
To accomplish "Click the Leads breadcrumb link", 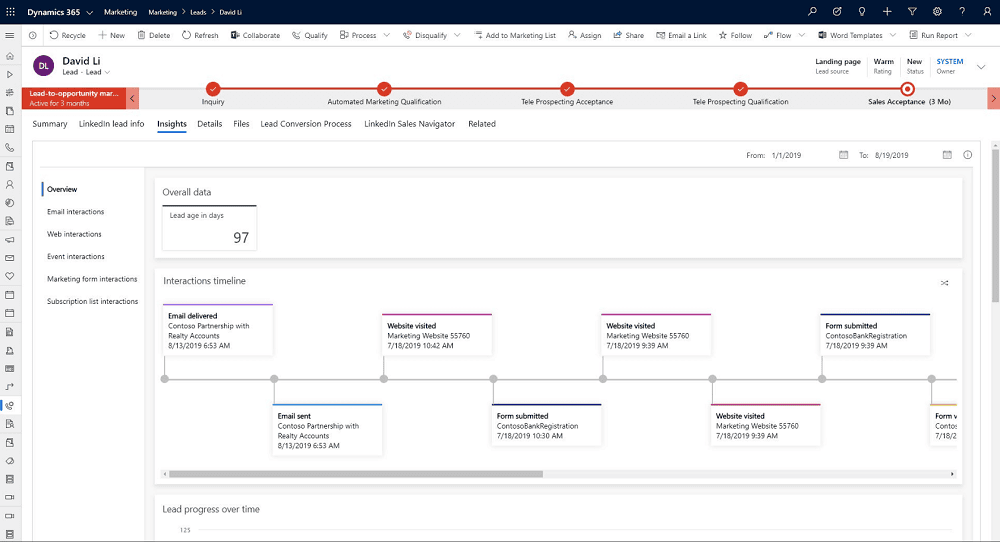I will (x=198, y=12).
